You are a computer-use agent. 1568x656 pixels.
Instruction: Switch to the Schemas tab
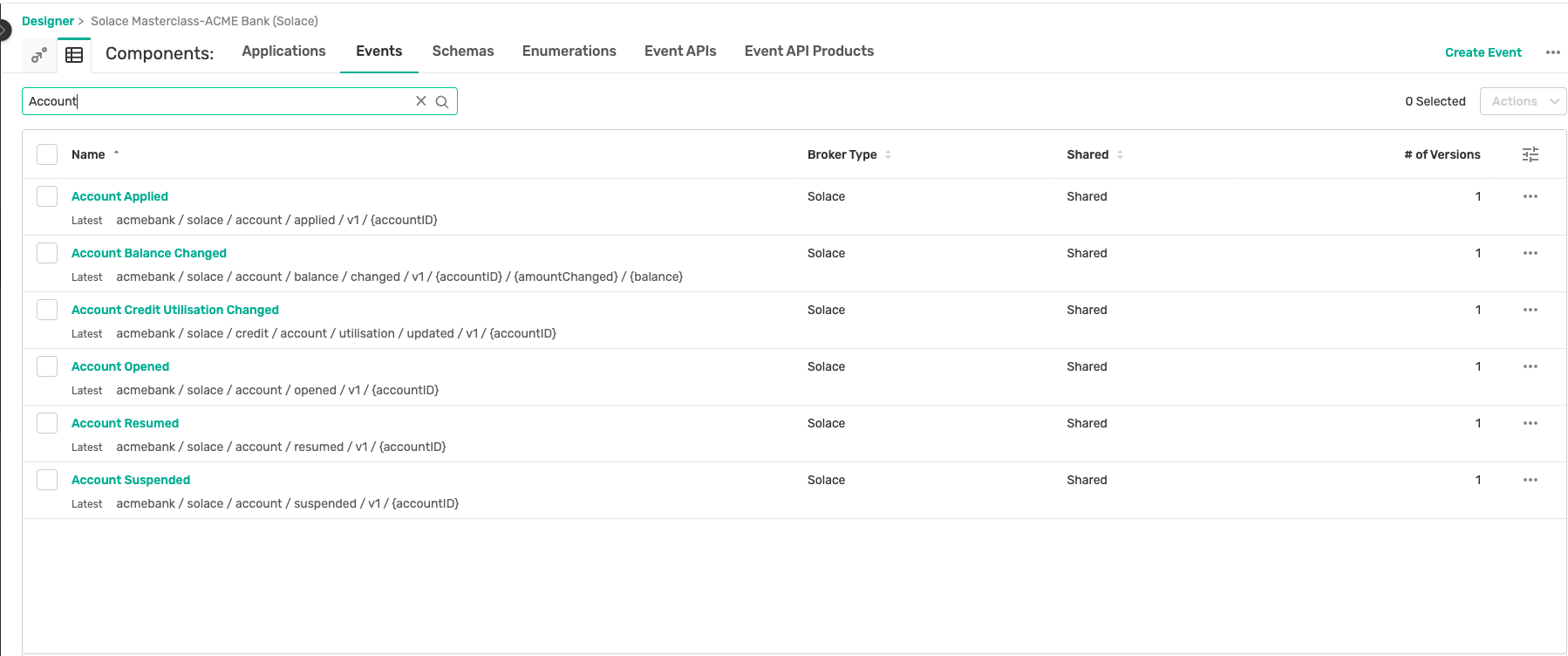tap(462, 51)
